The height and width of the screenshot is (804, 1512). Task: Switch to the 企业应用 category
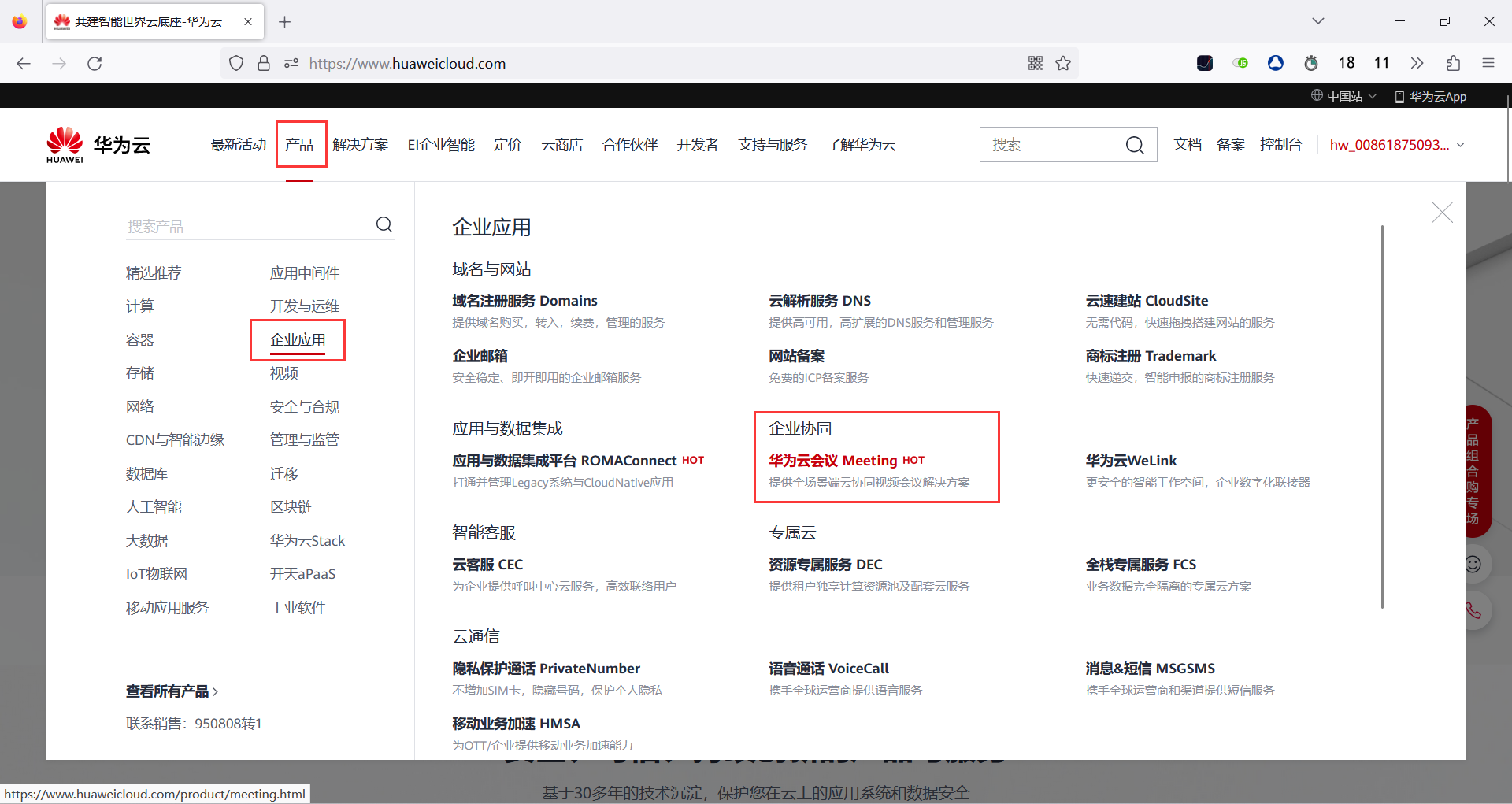(298, 339)
